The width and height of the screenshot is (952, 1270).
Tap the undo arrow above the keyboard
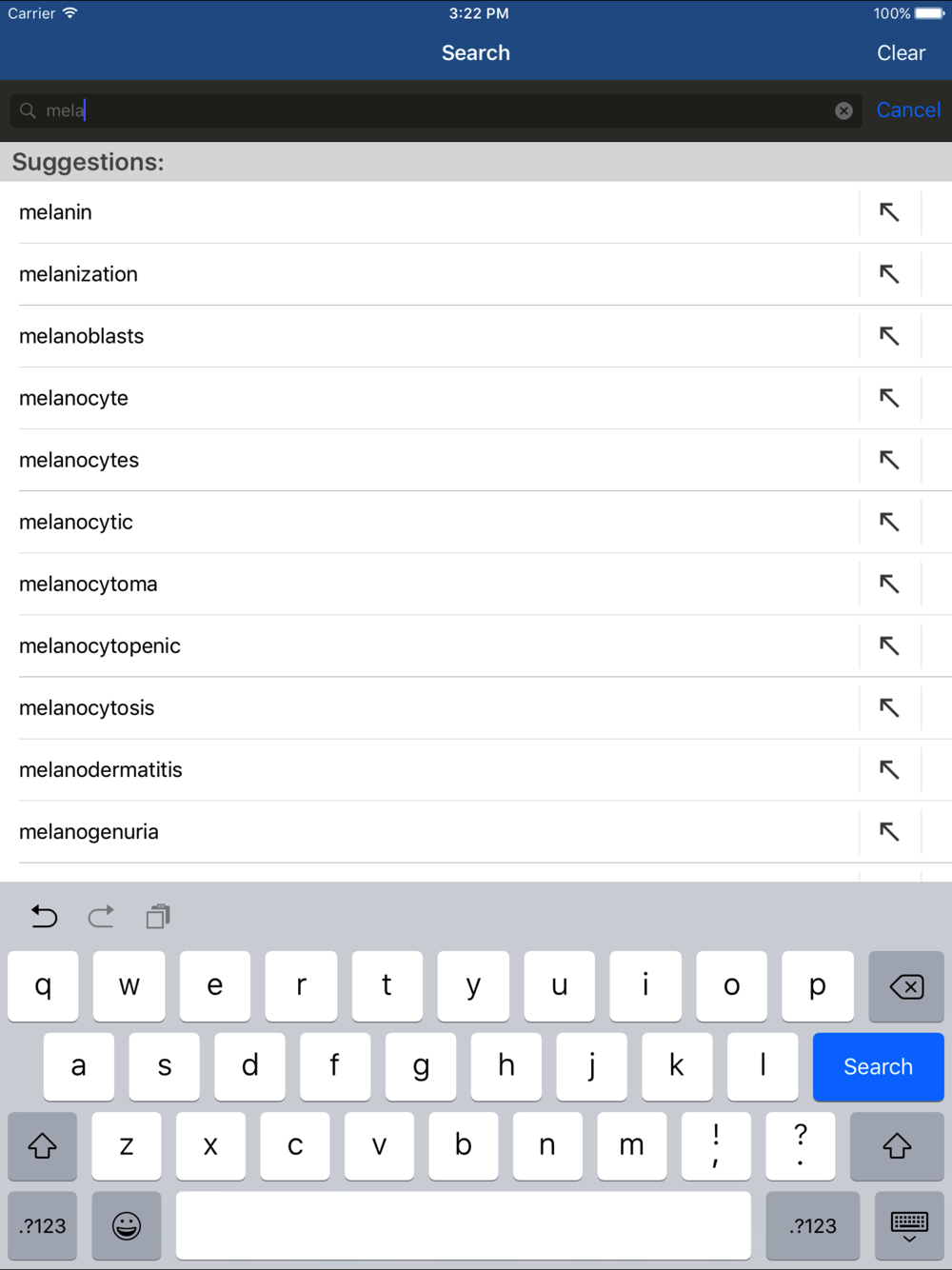click(x=44, y=917)
